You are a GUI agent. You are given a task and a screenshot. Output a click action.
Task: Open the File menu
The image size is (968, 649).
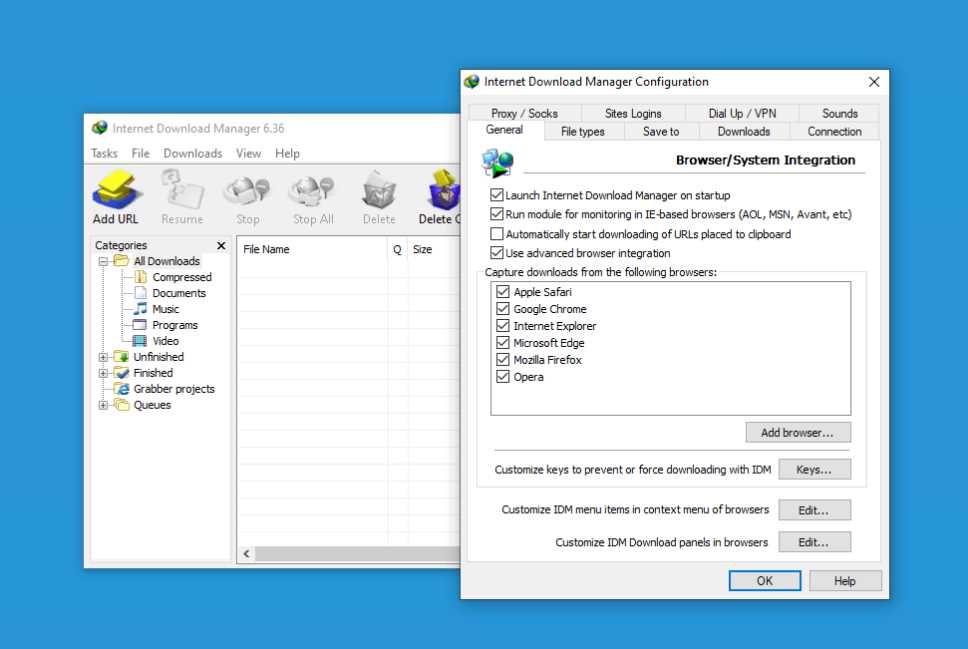coord(140,153)
